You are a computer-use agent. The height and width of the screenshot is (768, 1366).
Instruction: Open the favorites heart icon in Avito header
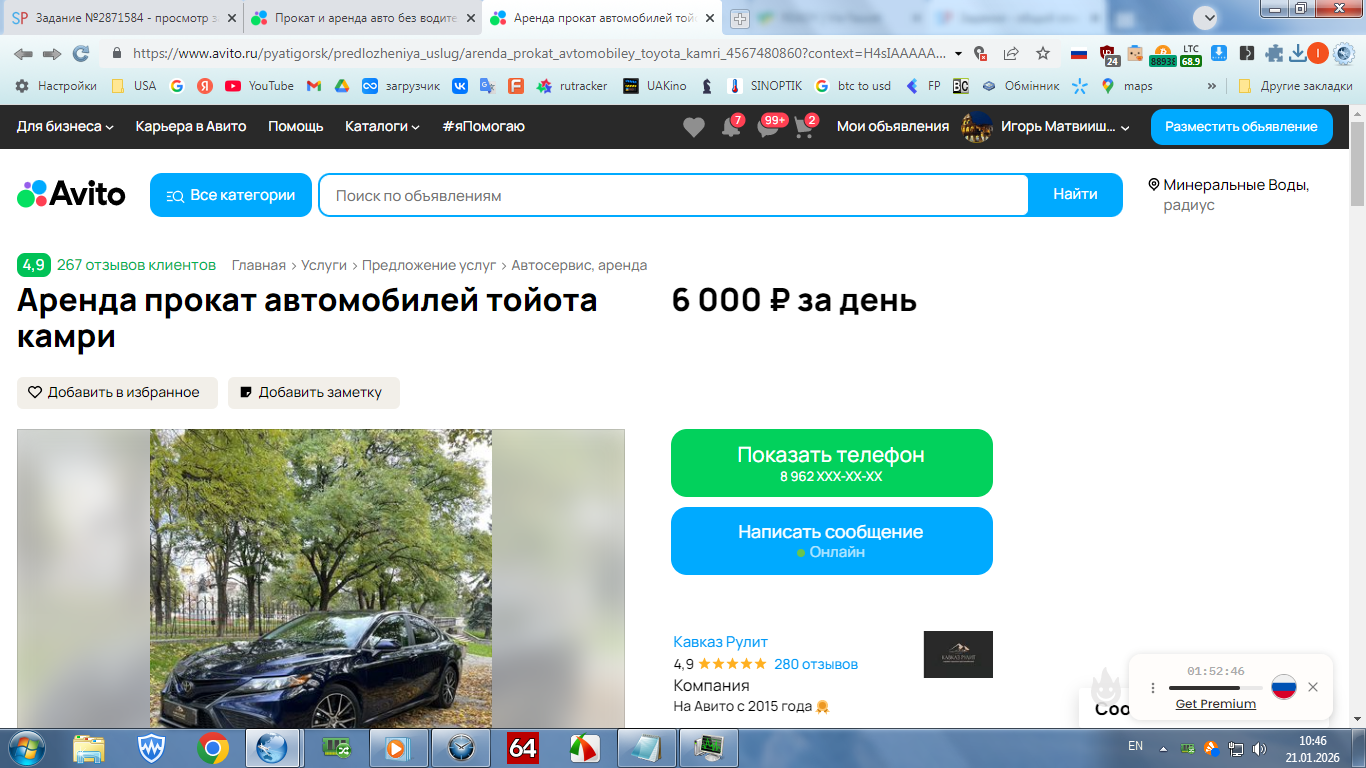pyautogui.click(x=693, y=127)
